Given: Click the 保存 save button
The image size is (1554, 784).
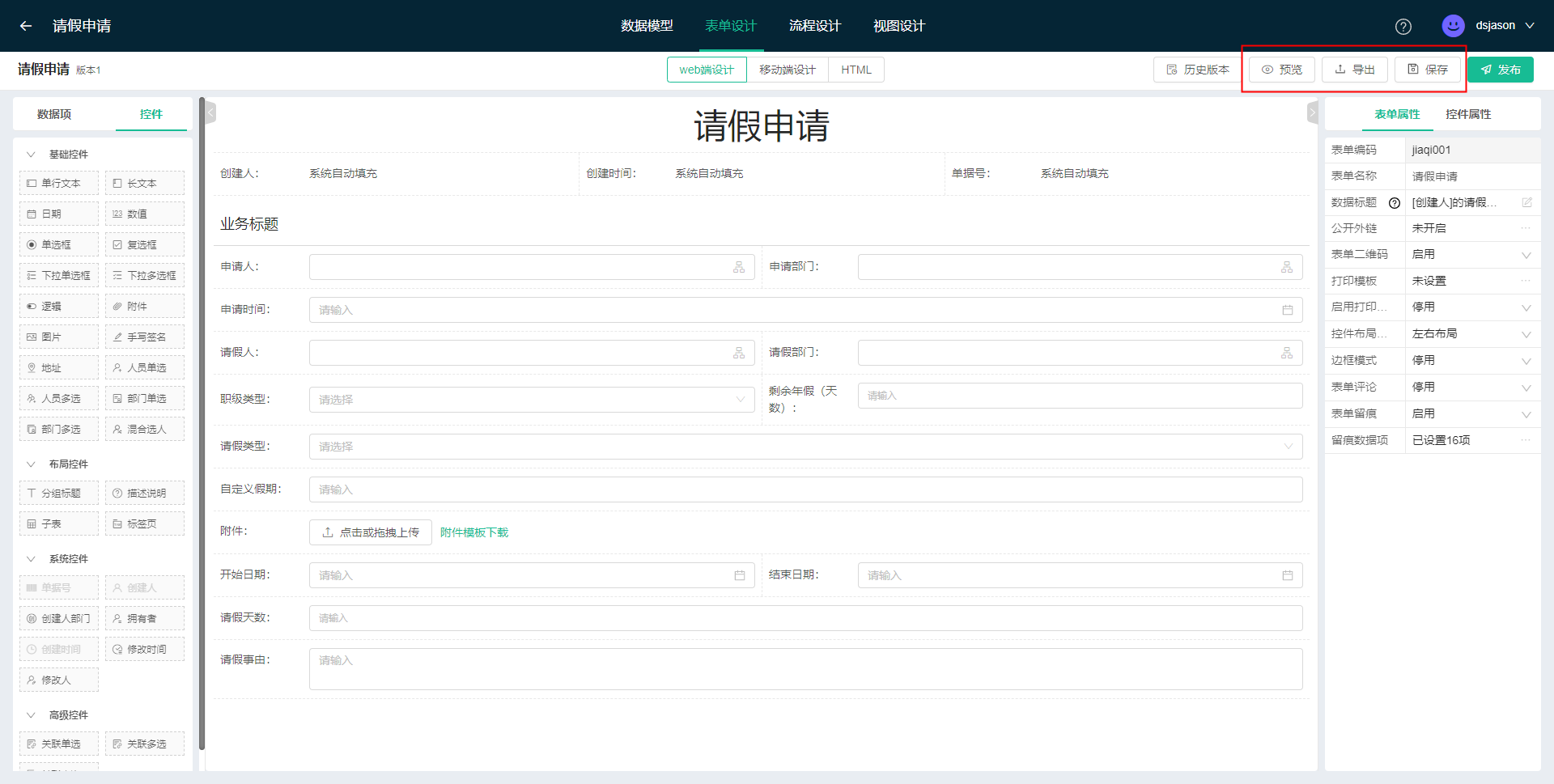Looking at the screenshot, I should coord(1428,70).
